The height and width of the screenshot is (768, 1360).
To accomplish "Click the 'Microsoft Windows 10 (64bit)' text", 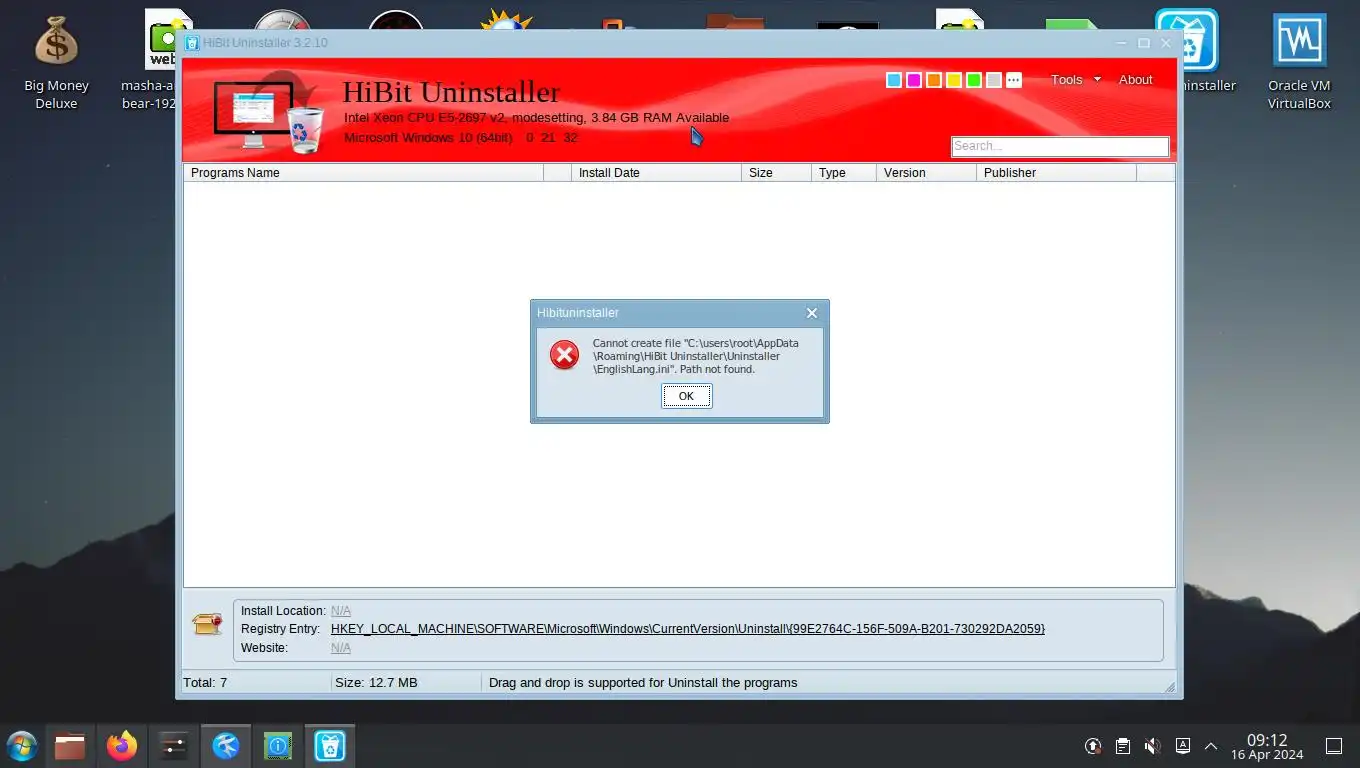I will point(428,138).
